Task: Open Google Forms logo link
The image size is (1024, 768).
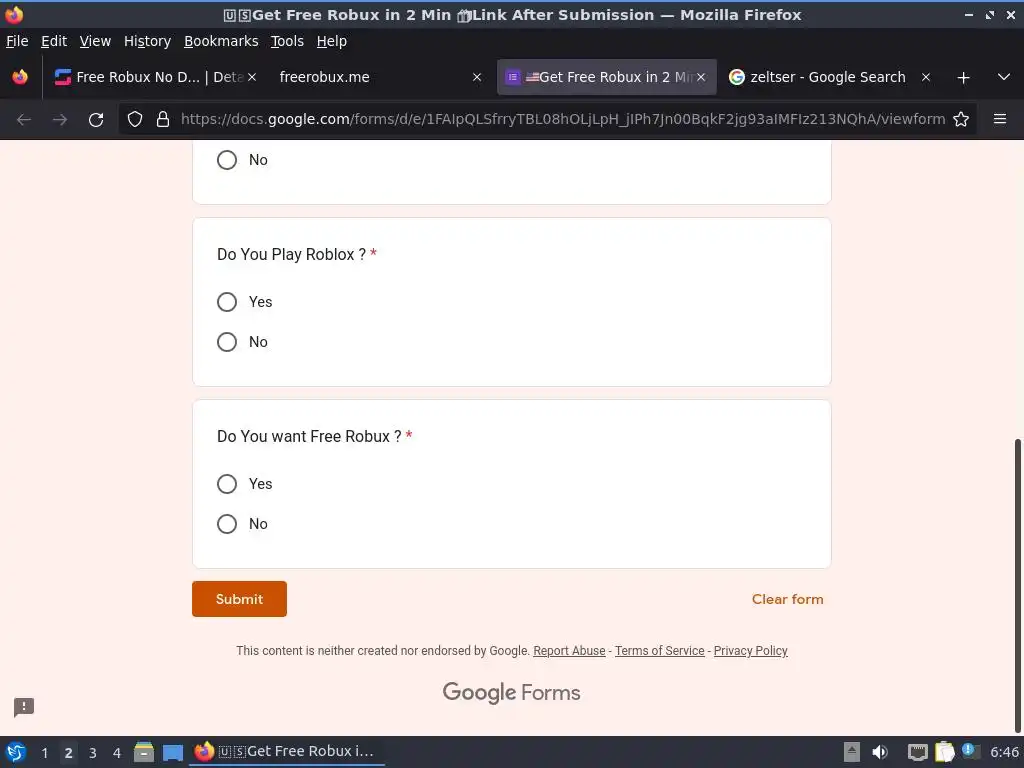Action: pyautogui.click(x=511, y=692)
